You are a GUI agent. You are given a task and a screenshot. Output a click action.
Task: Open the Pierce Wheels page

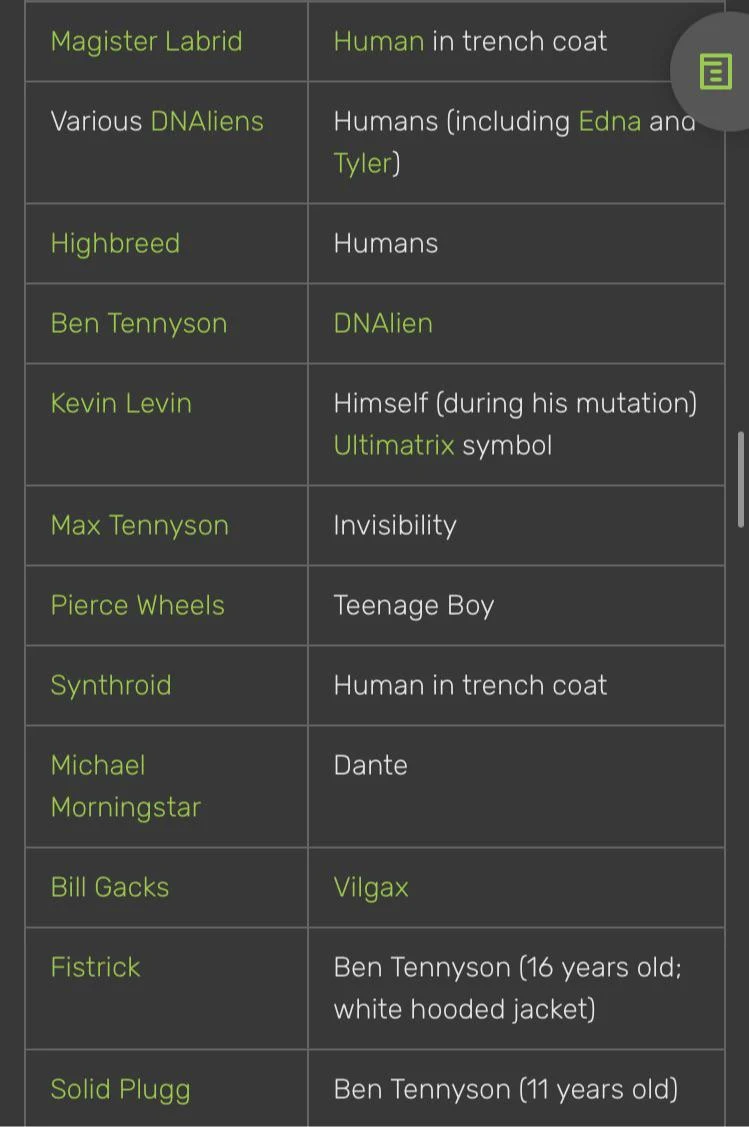[138, 605]
